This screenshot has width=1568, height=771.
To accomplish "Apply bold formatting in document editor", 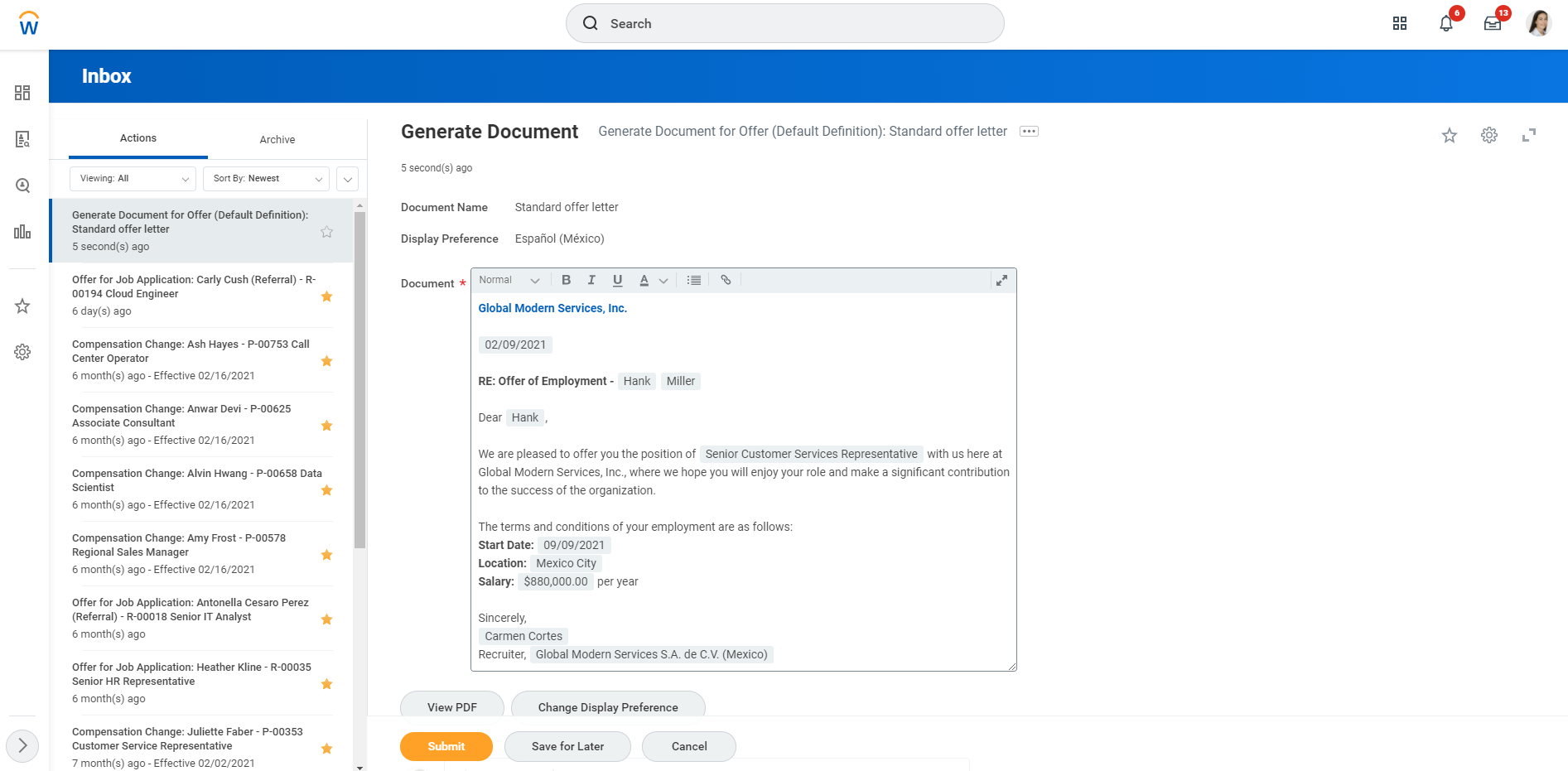I will [566, 280].
